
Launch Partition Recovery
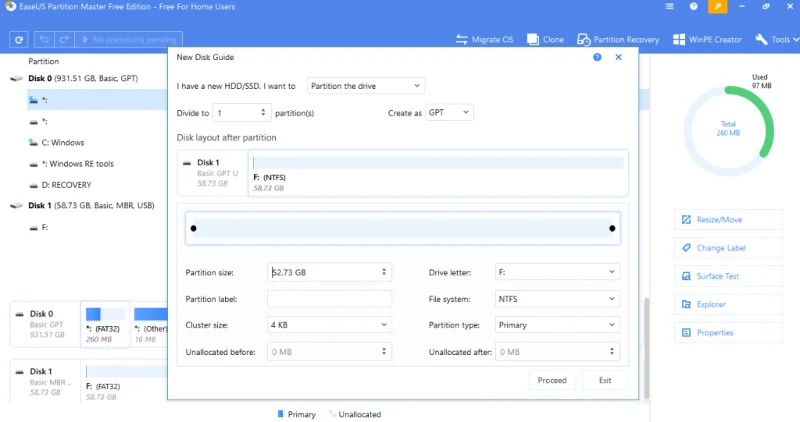pos(618,39)
